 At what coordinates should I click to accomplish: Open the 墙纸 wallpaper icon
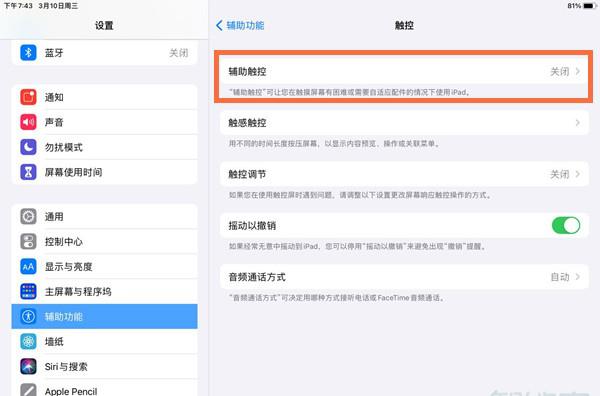pyautogui.click(x=28, y=342)
